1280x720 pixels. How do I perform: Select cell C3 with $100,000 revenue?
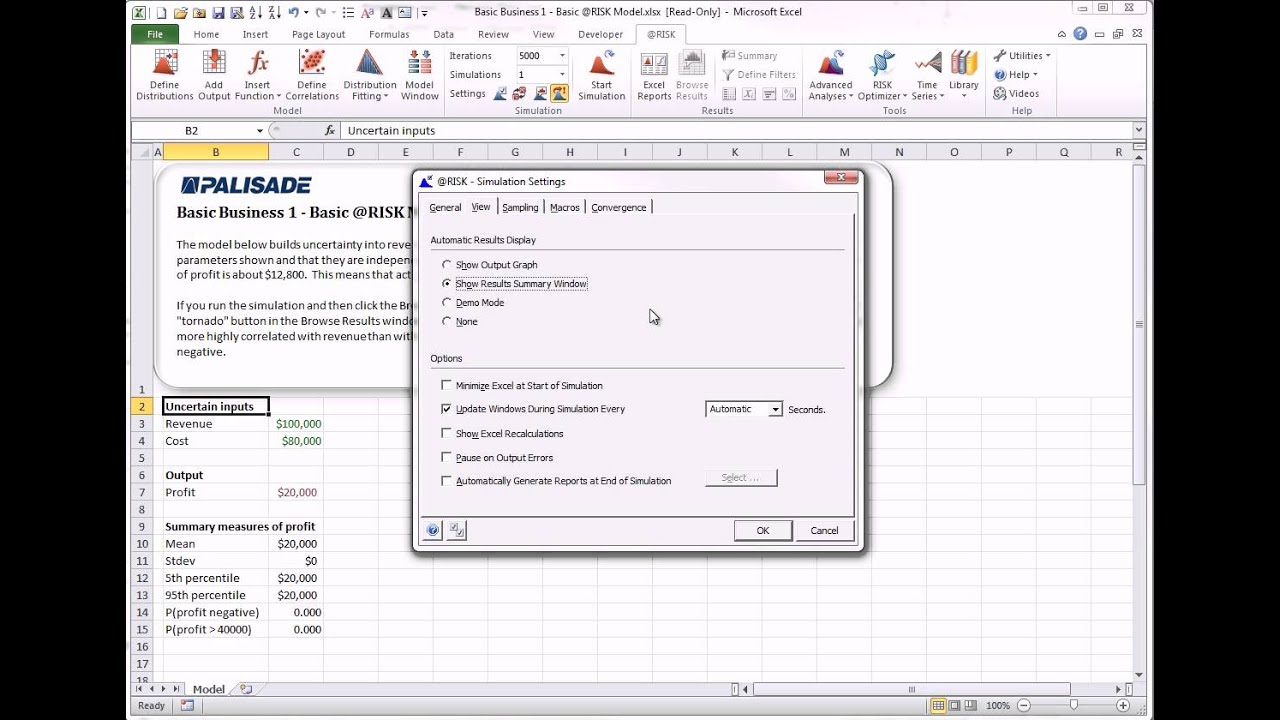(x=296, y=424)
